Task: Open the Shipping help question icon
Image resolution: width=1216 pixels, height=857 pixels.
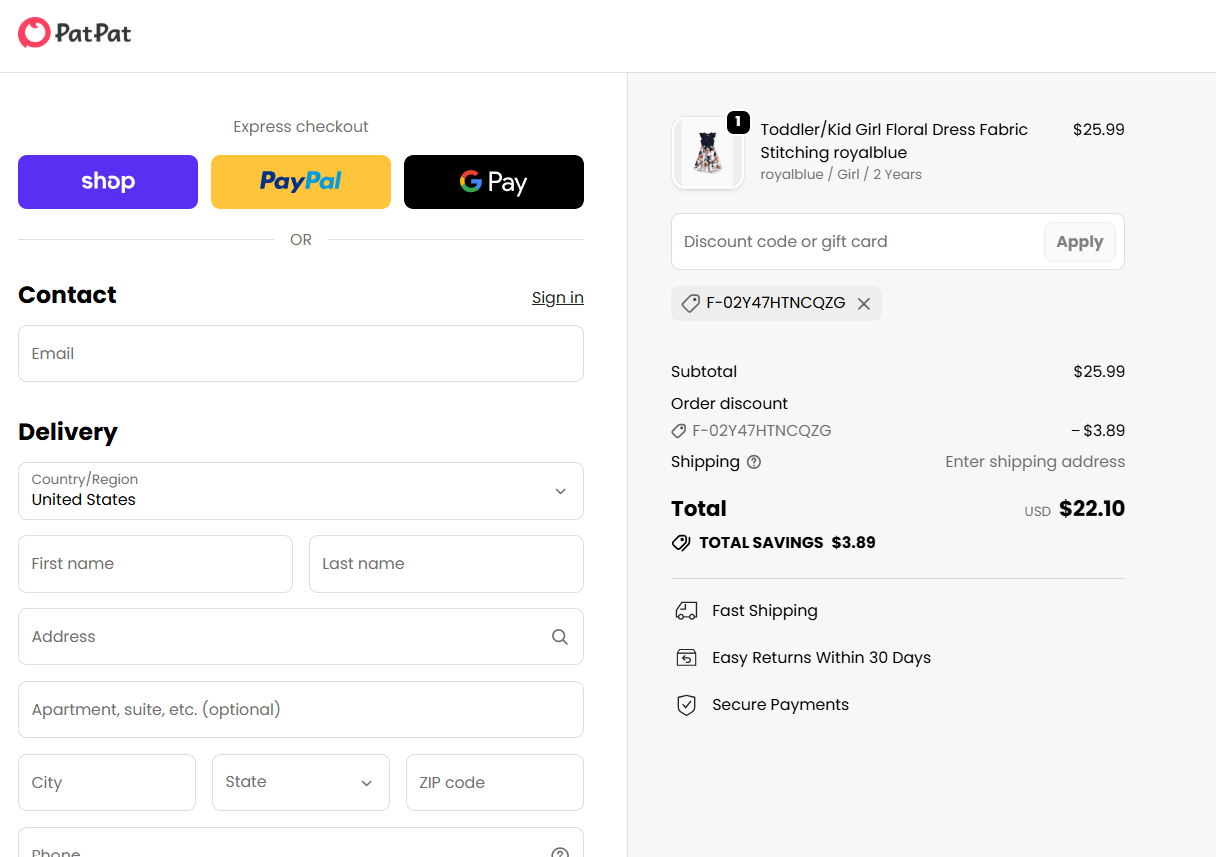Action: [754, 462]
